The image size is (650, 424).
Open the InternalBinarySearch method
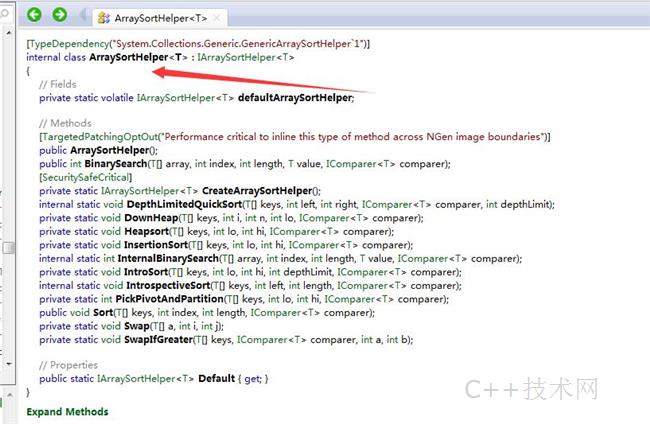[168, 258]
